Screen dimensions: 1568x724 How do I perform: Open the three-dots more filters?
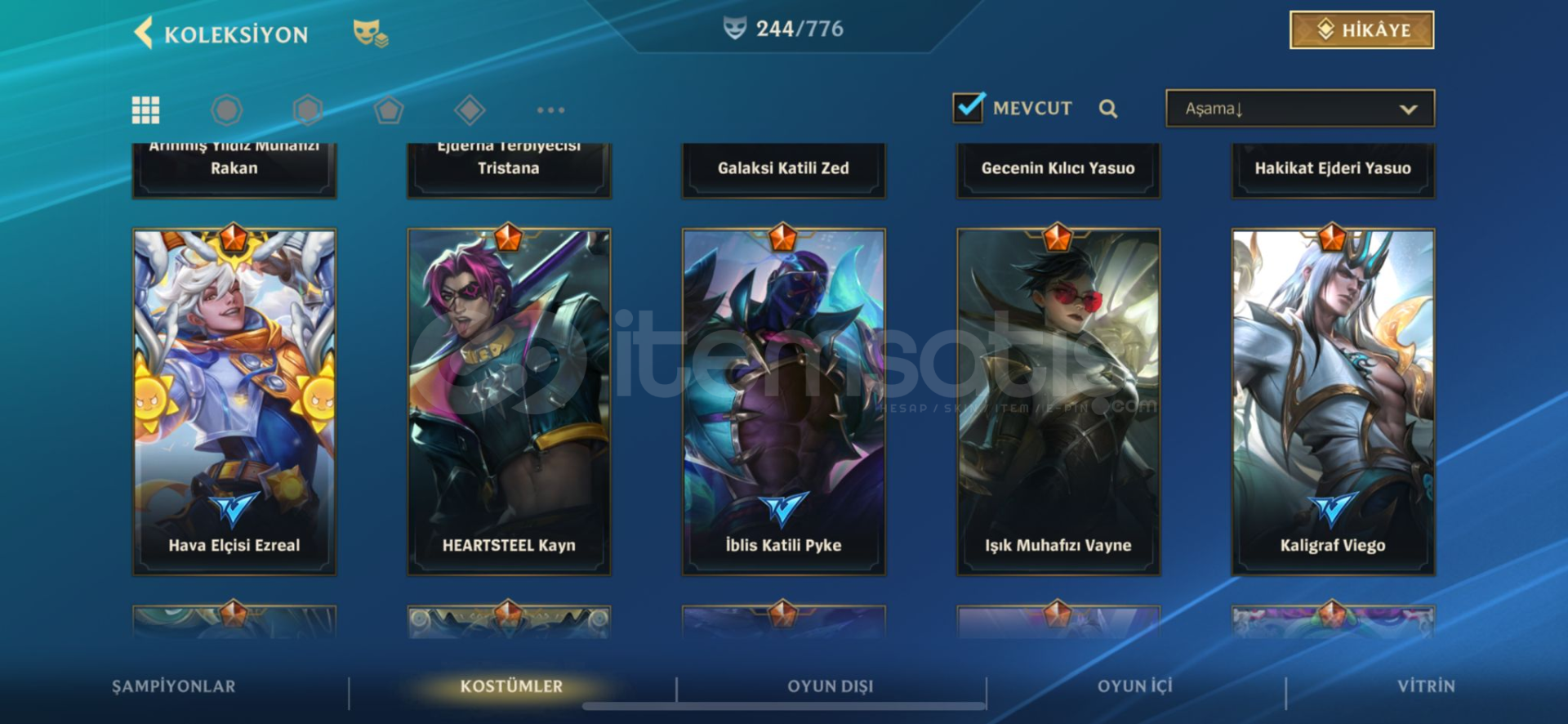pos(550,109)
